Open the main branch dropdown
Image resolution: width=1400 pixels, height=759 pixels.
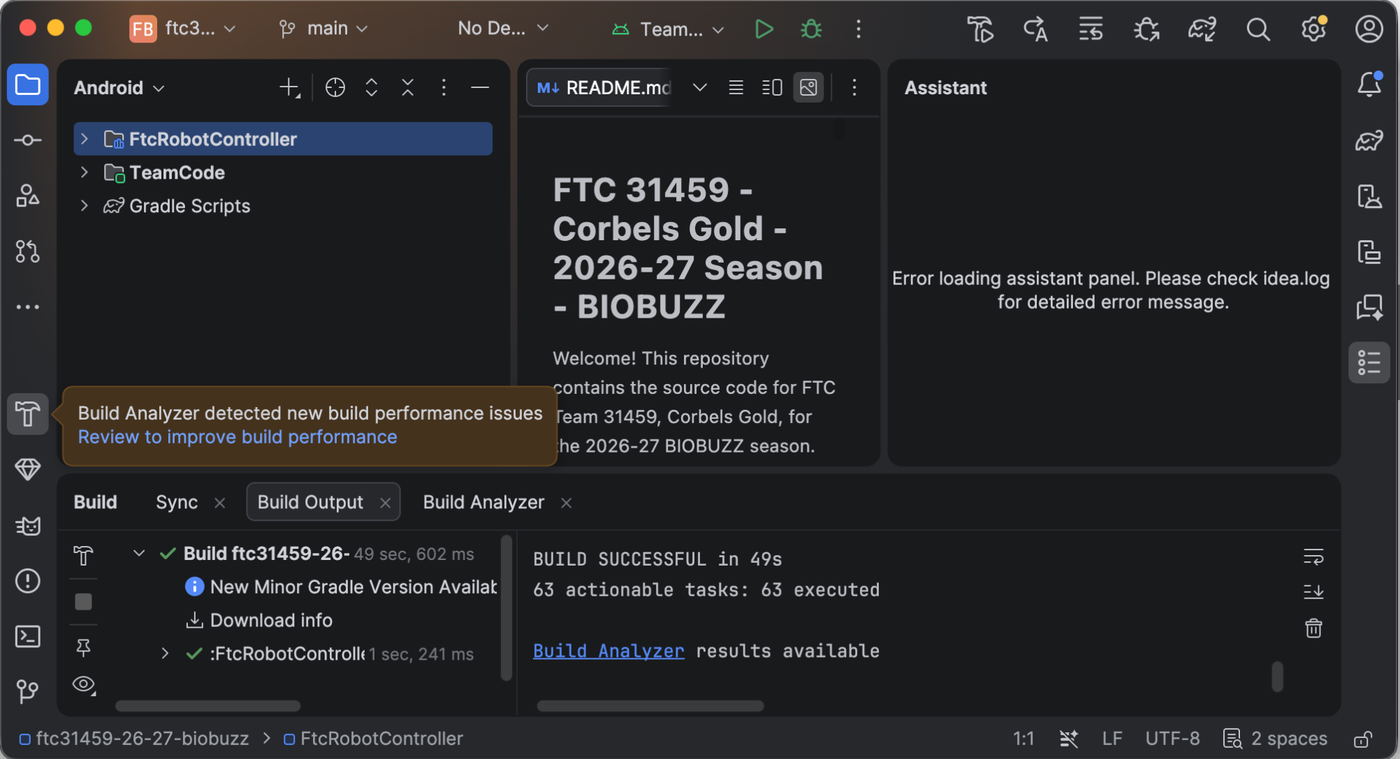[324, 29]
